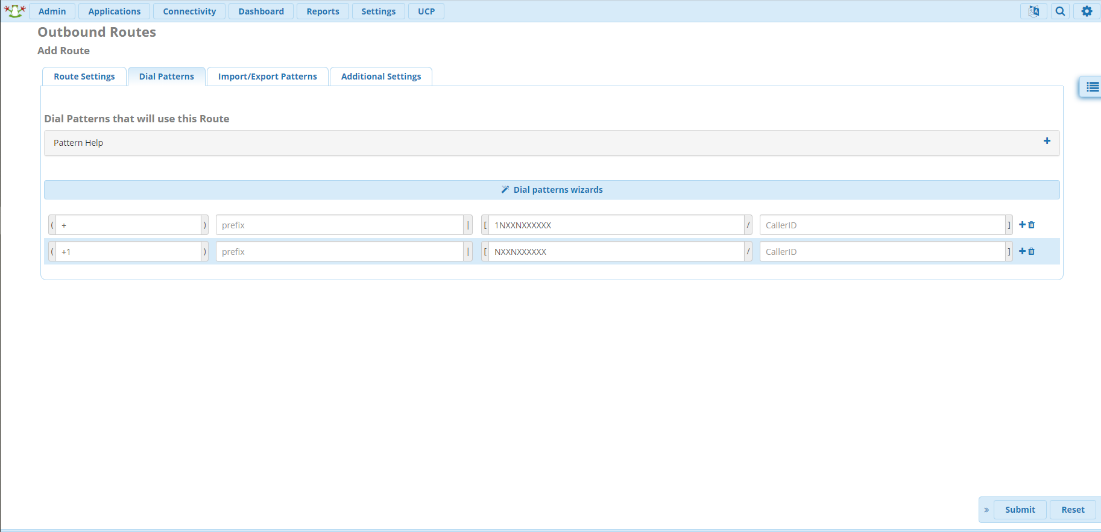Add a pattern after the second row
1101x532 pixels.
[1022, 252]
